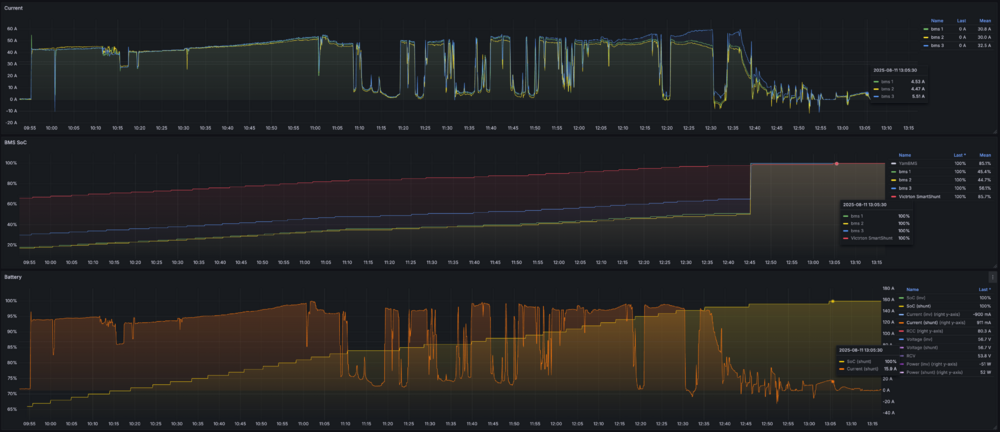The width and height of the screenshot is (1000, 432).
Task: Click the Current panel resize handle corner
Action: click(995, 131)
